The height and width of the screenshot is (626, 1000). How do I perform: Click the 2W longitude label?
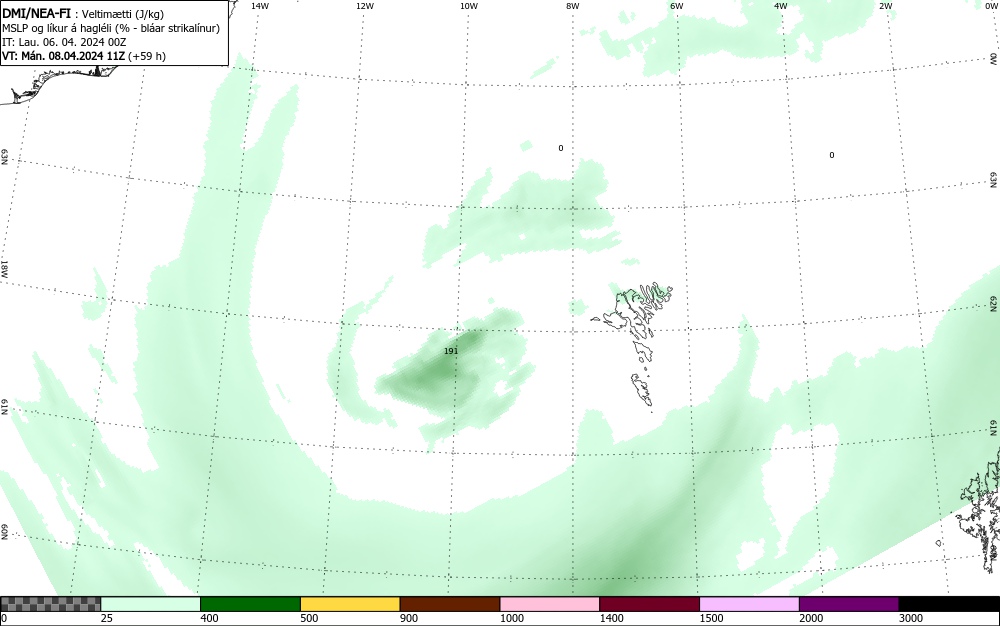coord(885,6)
